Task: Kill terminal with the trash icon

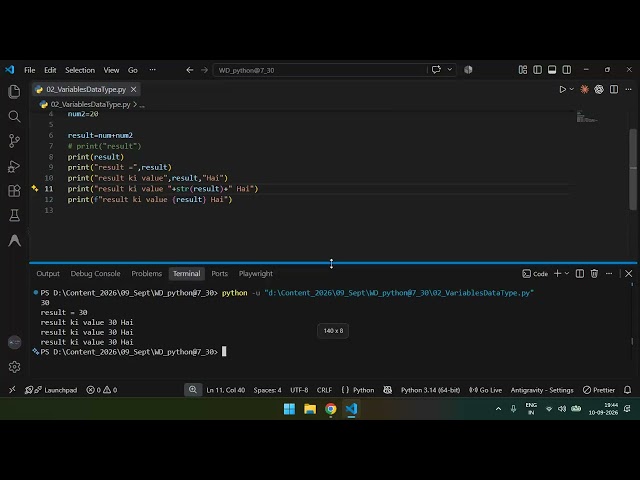Action: tap(594, 273)
